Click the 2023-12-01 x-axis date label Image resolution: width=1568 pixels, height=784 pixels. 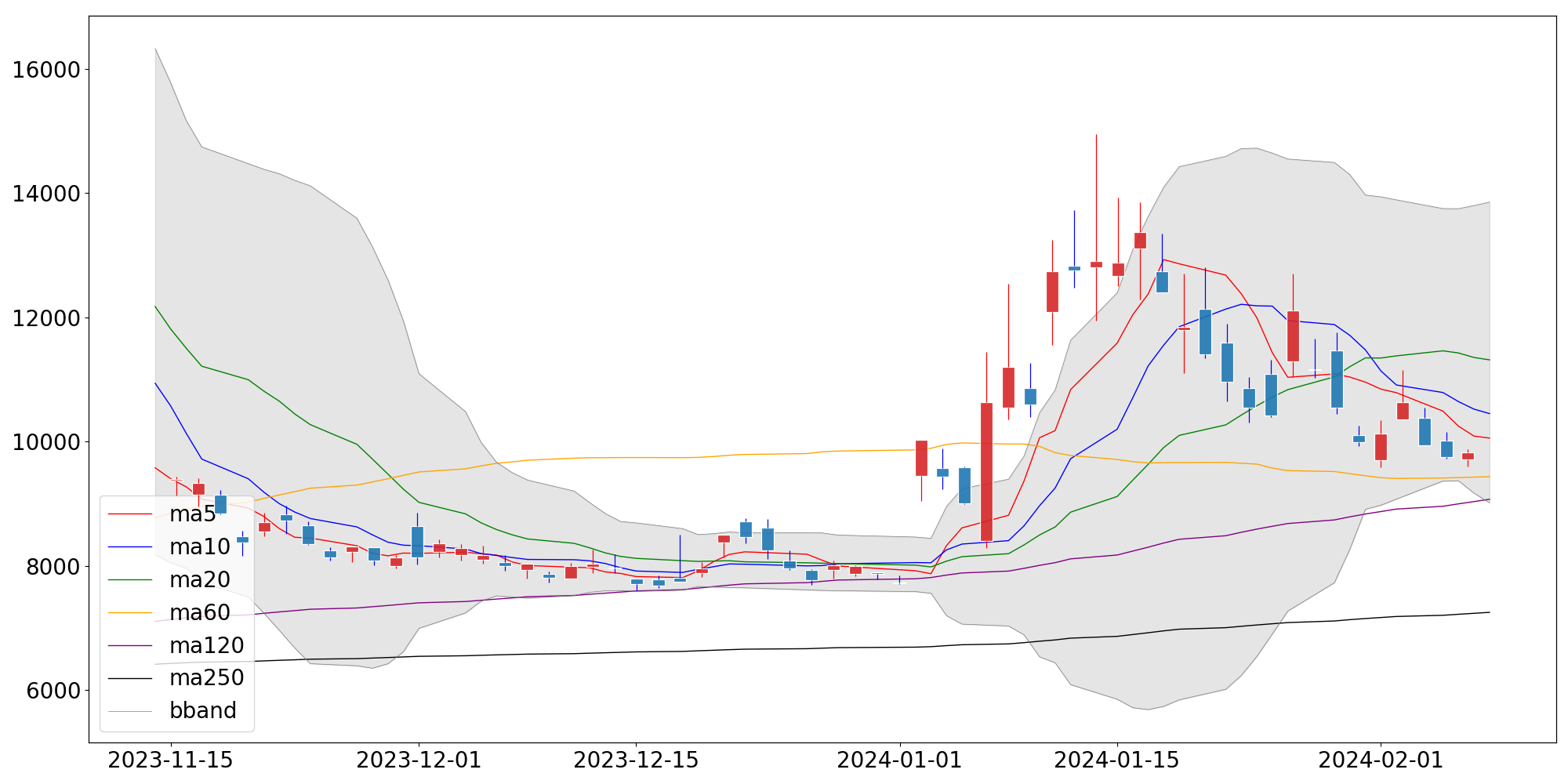(x=419, y=760)
